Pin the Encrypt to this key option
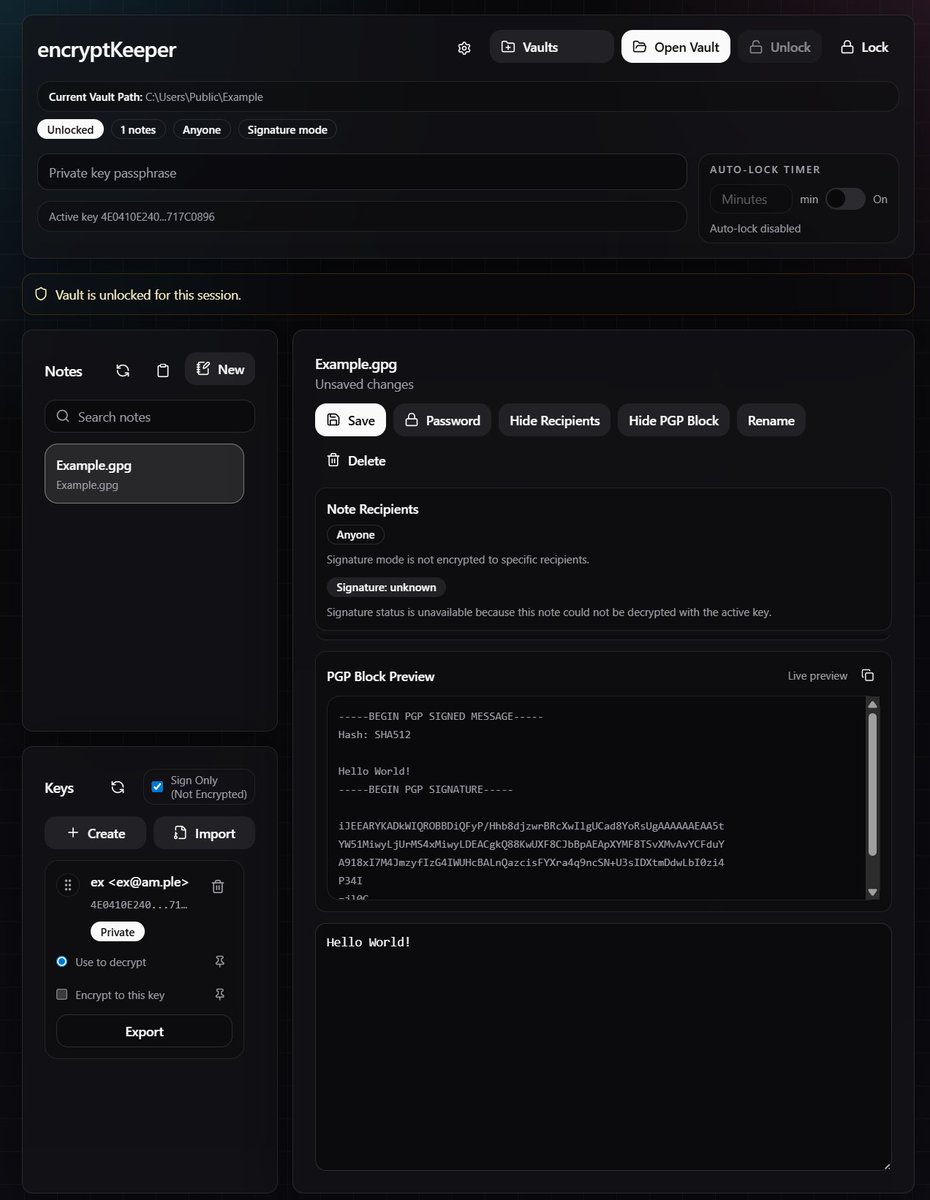Screen dimensions: 930x1200 pyautogui.click(x=220, y=994)
